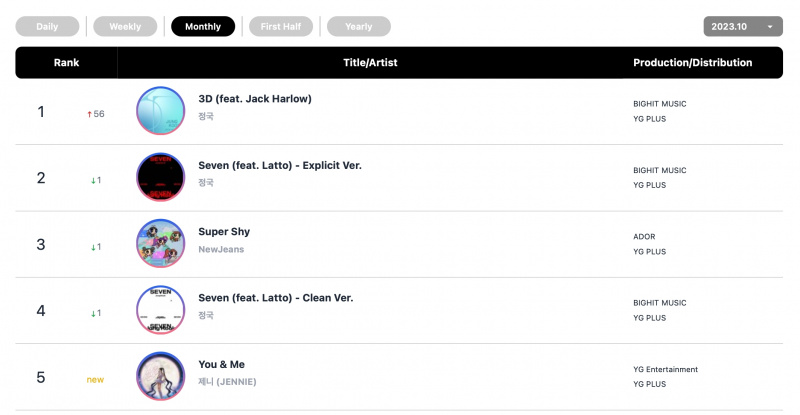This screenshot has height=415, width=800.
Task: Switch to the Yearly chart tab
Action: point(359,27)
